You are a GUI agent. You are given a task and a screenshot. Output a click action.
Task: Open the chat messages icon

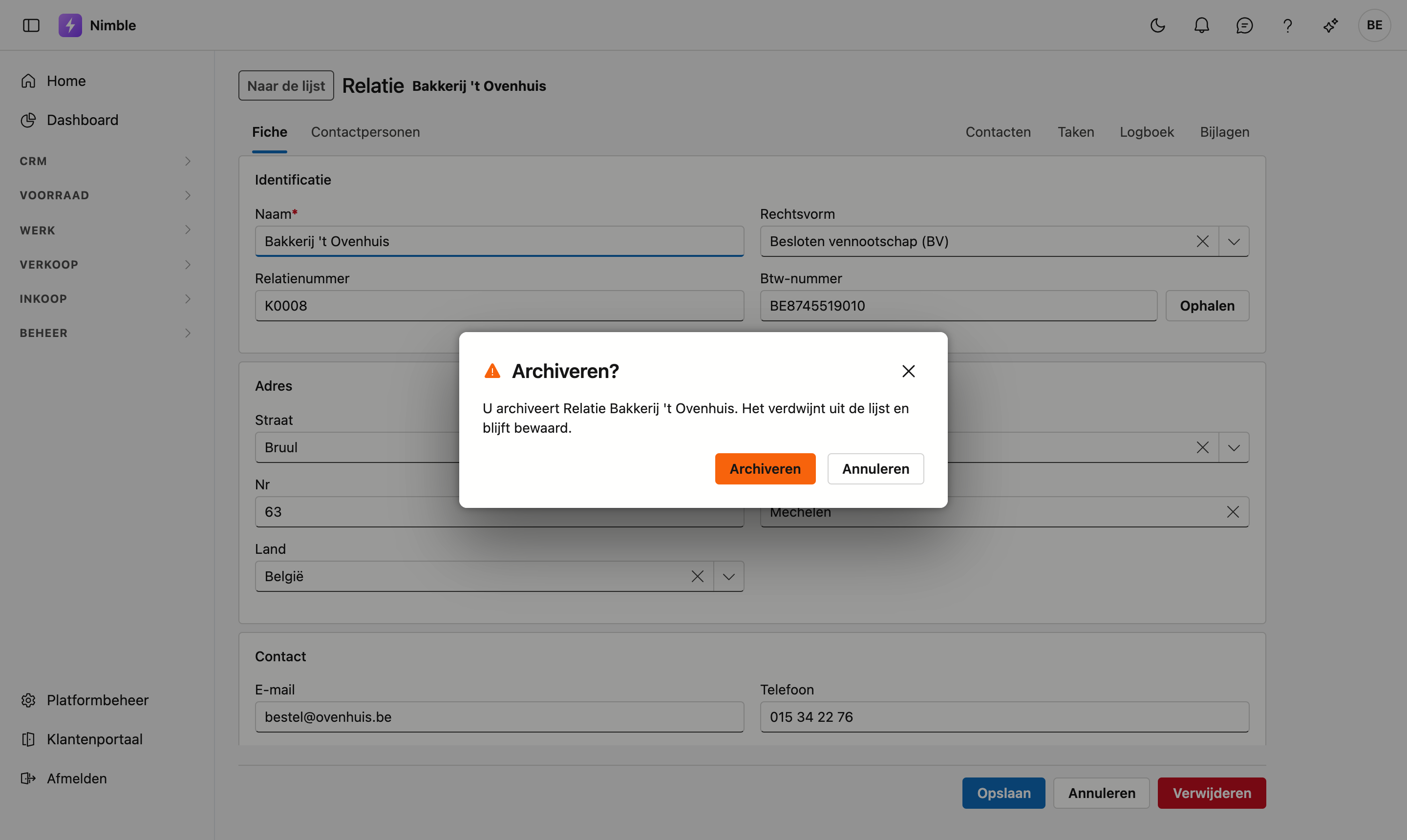pos(1244,25)
